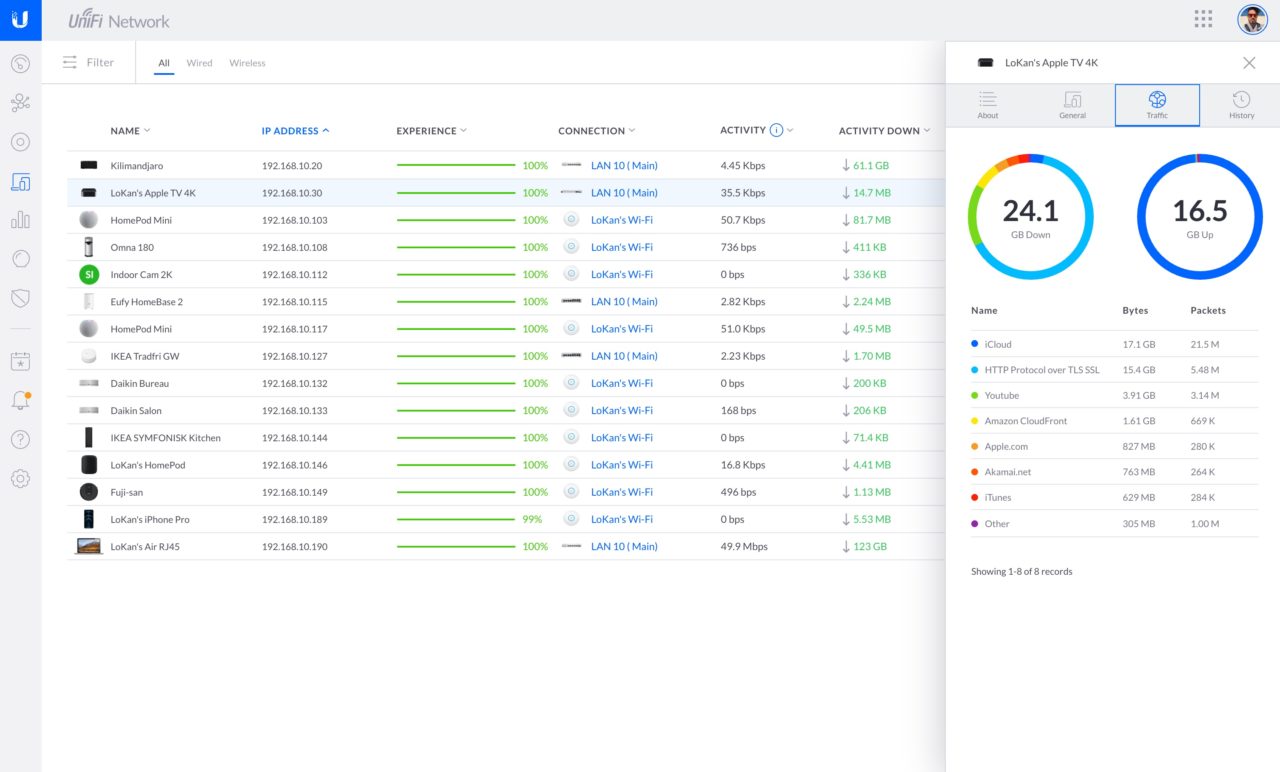This screenshot has width=1280, height=772.
Task: Click the 16.5 GB Up donut chart
Action: point(1199,217)
